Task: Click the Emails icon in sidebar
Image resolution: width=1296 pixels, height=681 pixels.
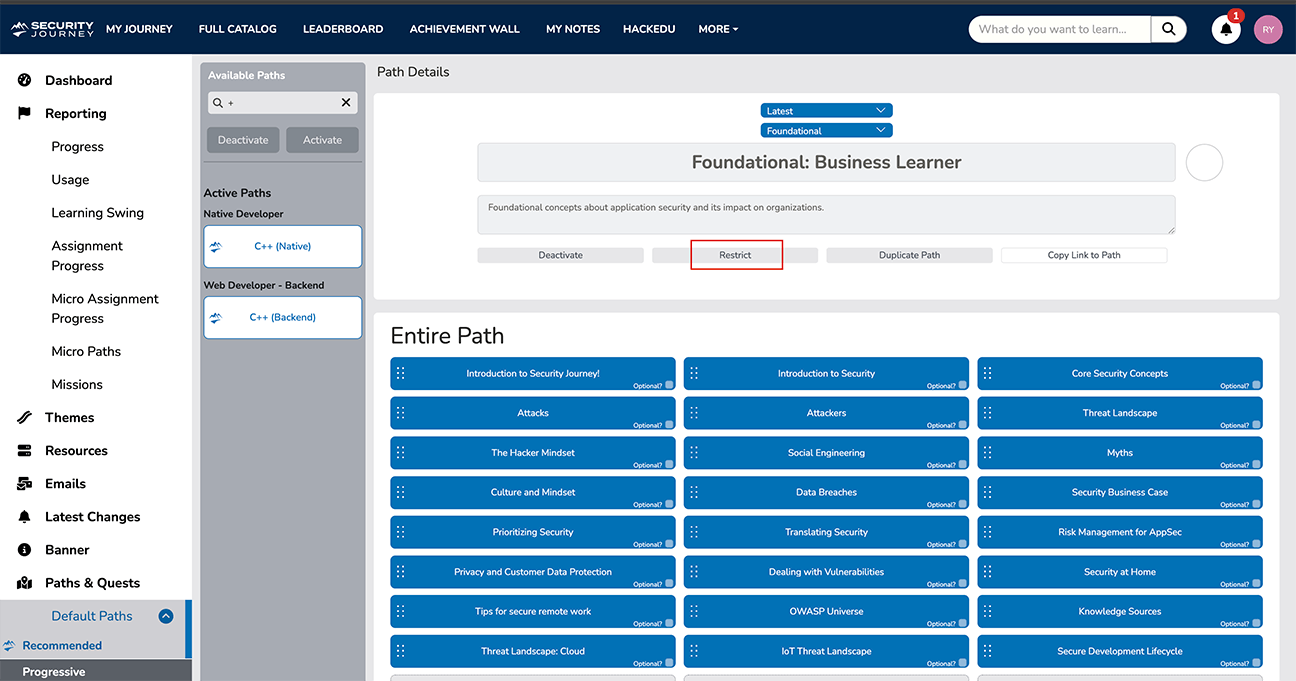Action: [25, 484]
